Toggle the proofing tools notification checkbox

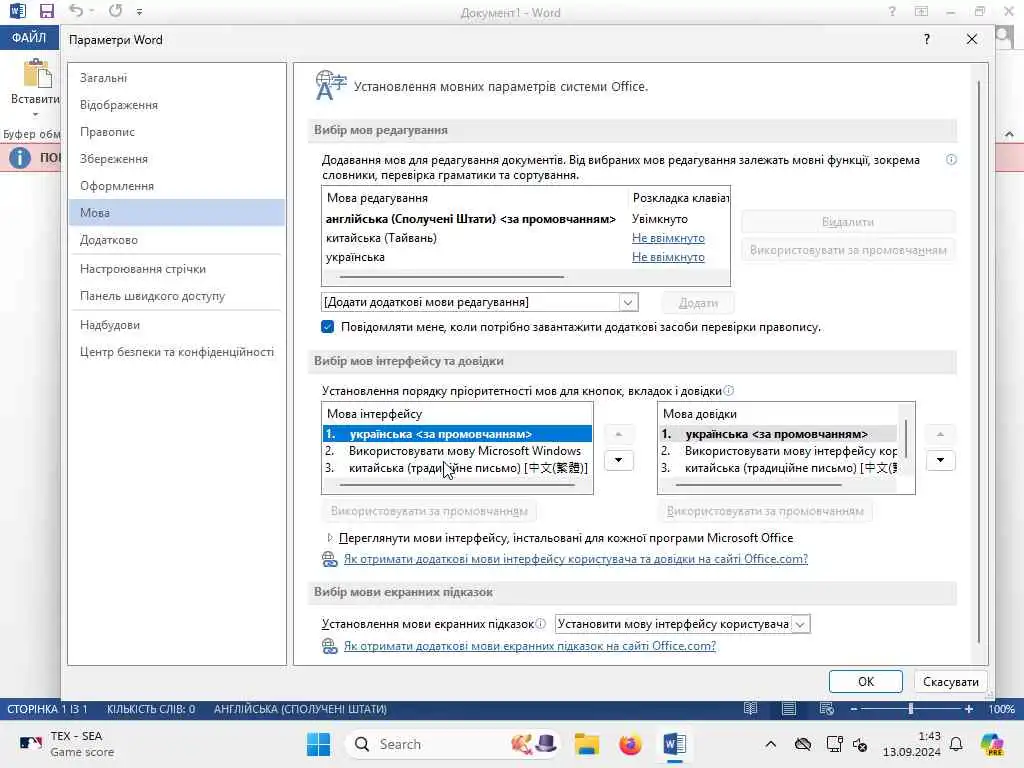coord(328,327)
